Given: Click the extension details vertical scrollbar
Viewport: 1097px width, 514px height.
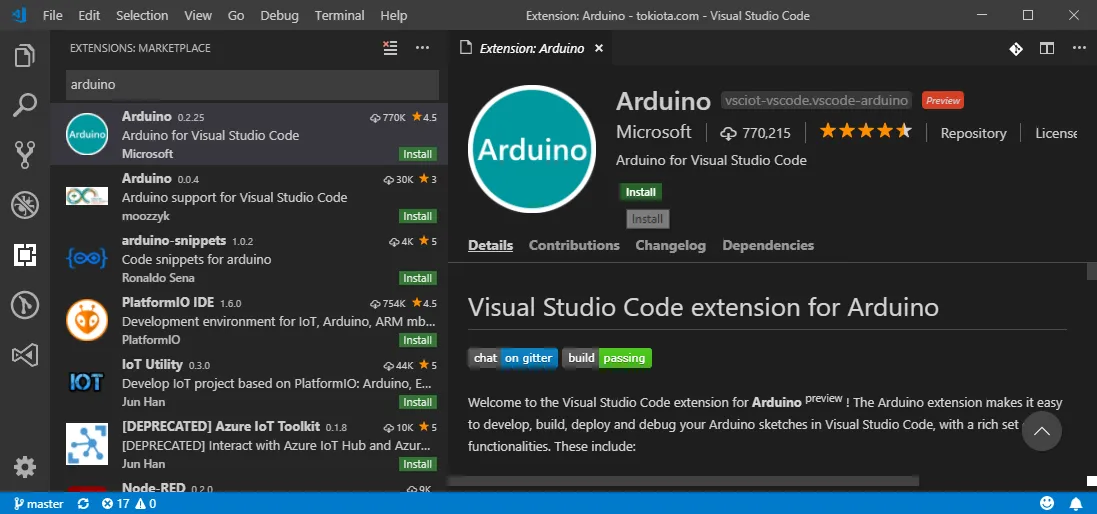Looking at the screenshot, I should (x=1091, y=271).
